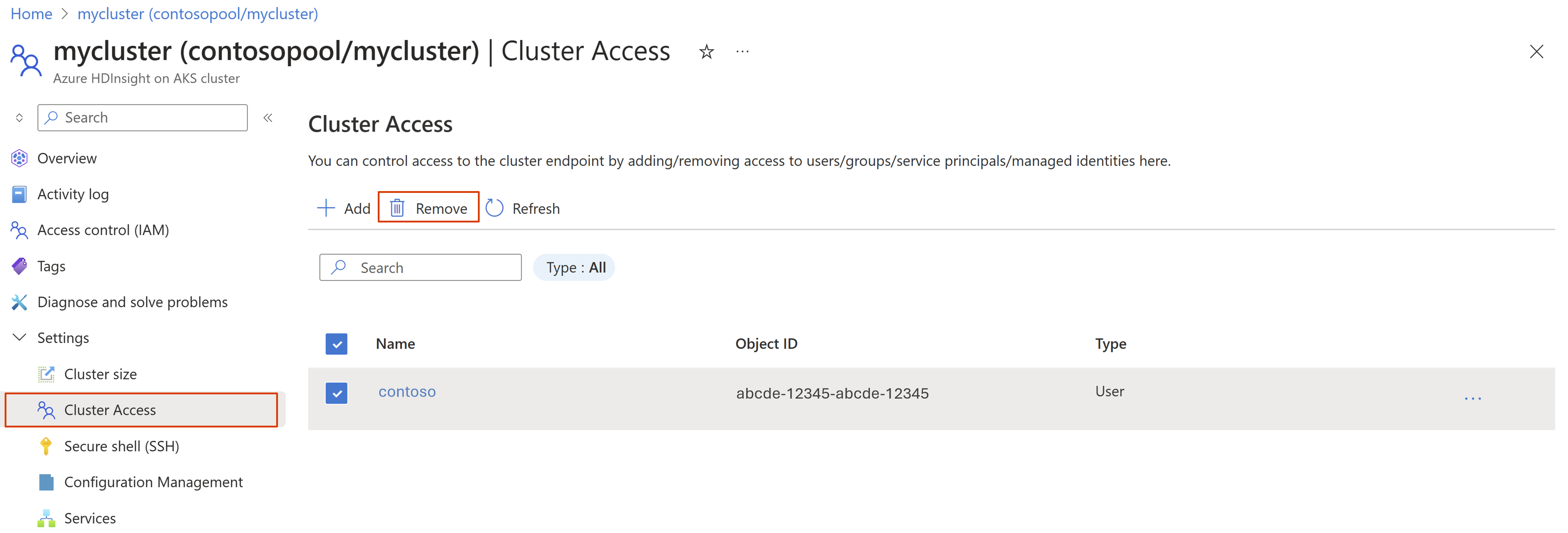
Task: Click the Refresh icon button
Action: [x=496, y=208]
